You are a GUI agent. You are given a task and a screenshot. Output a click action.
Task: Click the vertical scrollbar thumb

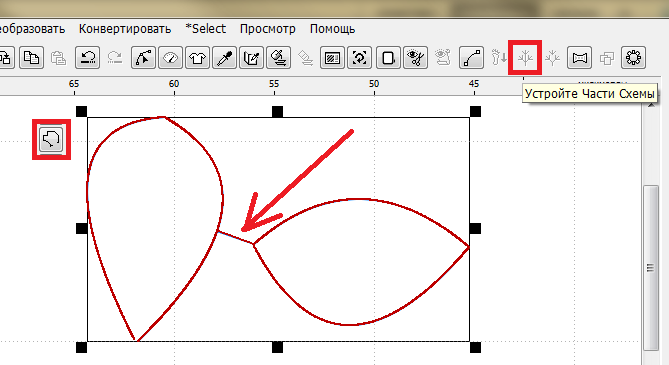pos(650,268)
